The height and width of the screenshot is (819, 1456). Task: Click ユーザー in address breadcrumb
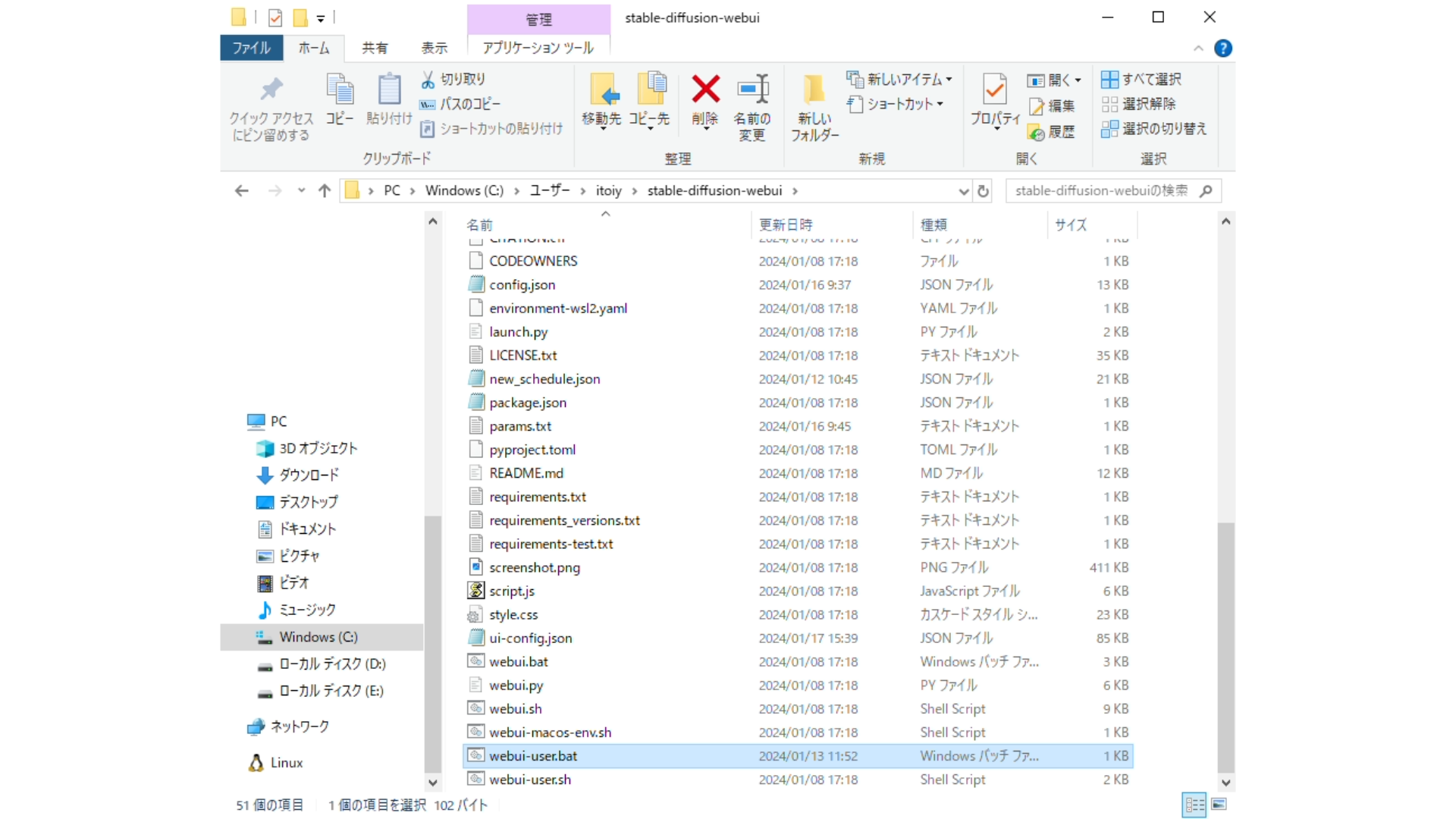[x=550, y=191]
